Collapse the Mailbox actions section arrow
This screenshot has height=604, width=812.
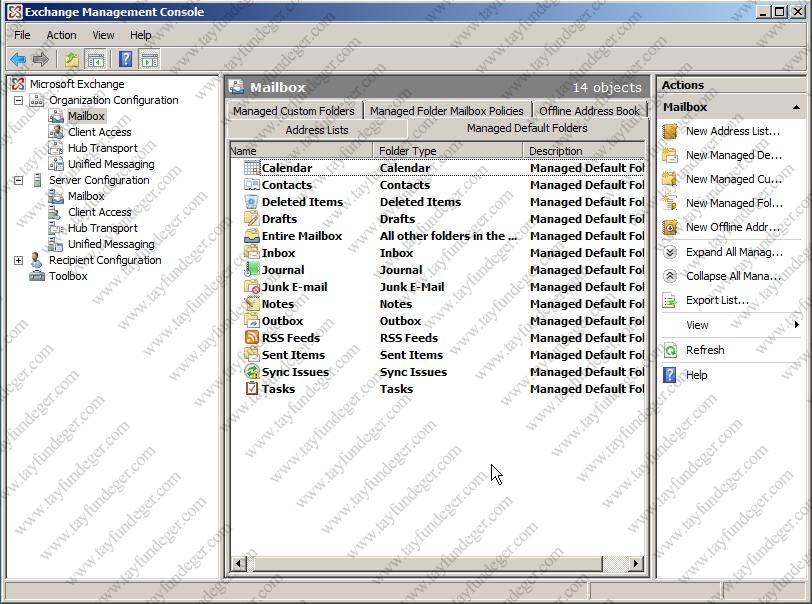[x=796, y=107]
